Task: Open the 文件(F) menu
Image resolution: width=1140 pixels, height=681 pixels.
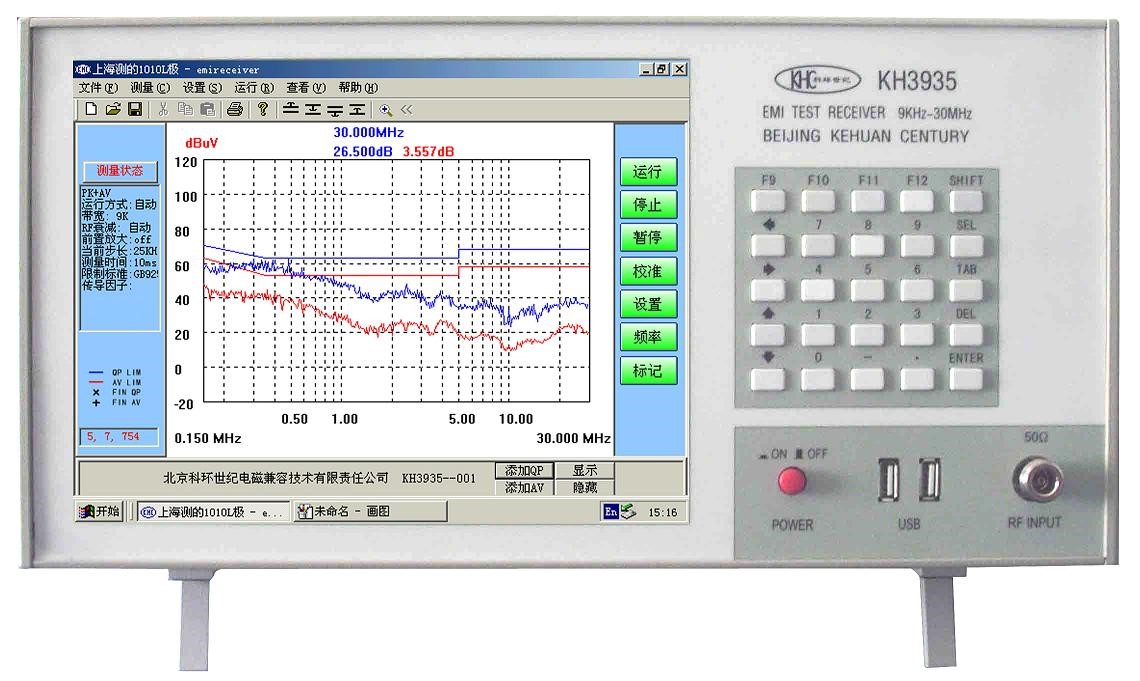Action: coord(98,88)
